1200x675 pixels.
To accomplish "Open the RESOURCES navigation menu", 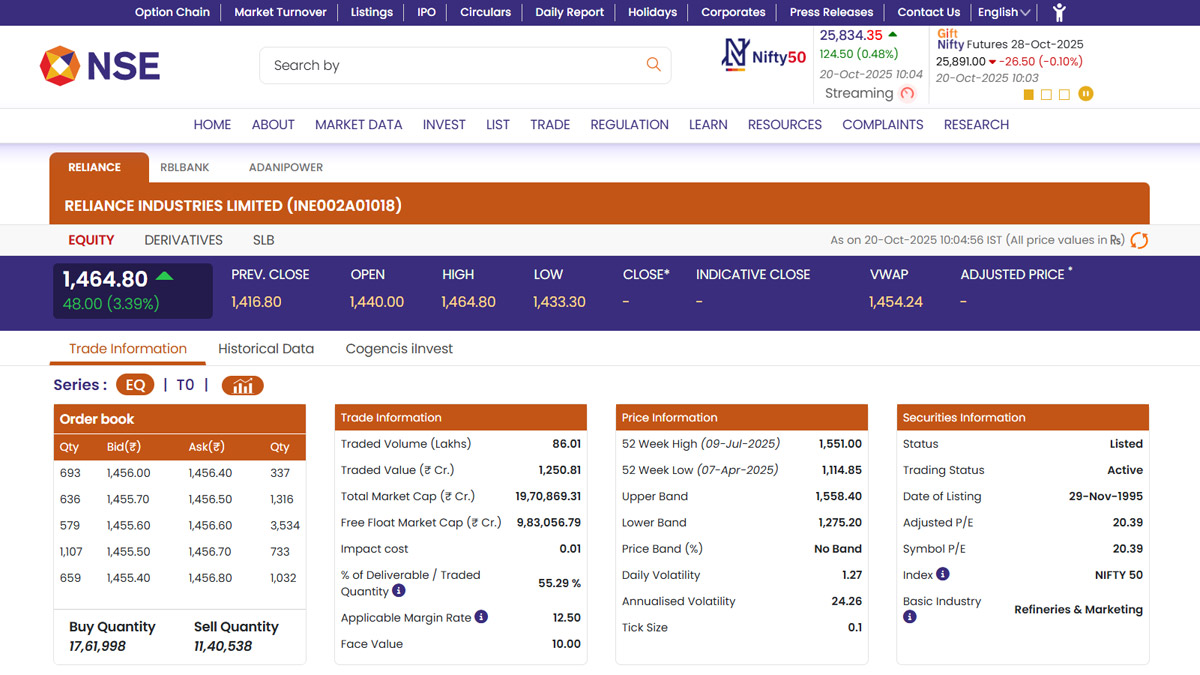I will 784,124.
